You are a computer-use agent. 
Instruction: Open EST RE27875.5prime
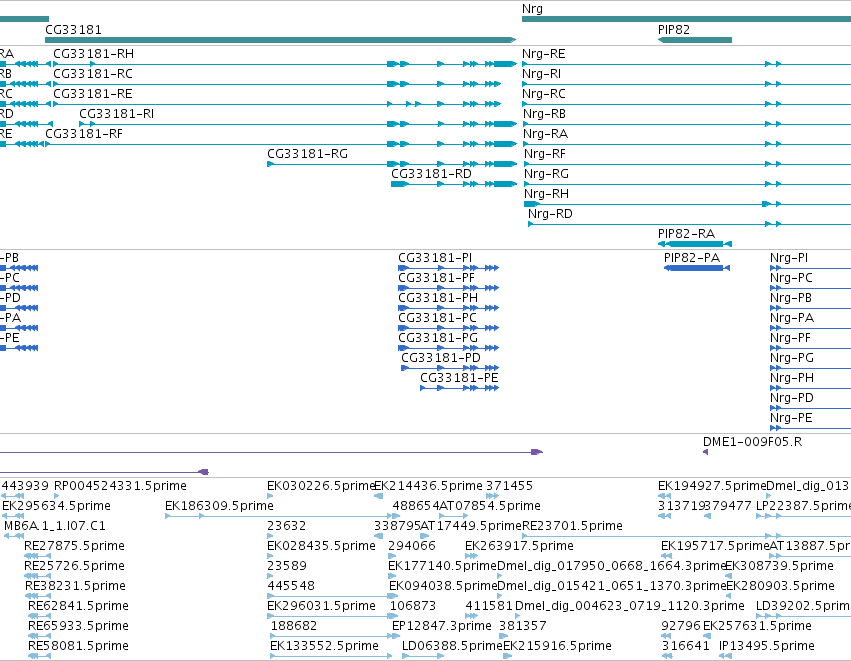pyautogui.click(x=74, y=546)
